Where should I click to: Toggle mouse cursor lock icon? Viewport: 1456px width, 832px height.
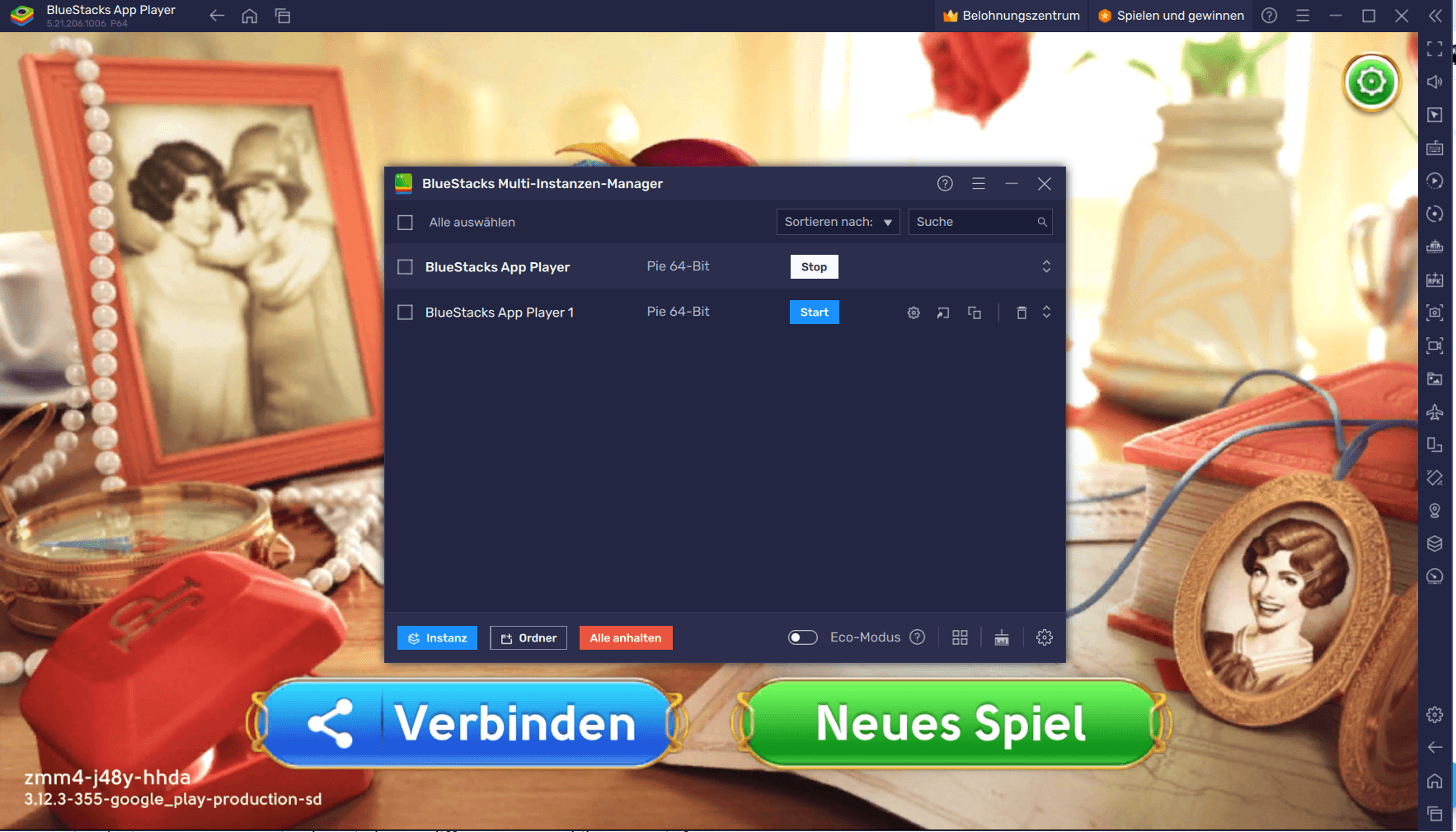click(x=1435, y=115)
